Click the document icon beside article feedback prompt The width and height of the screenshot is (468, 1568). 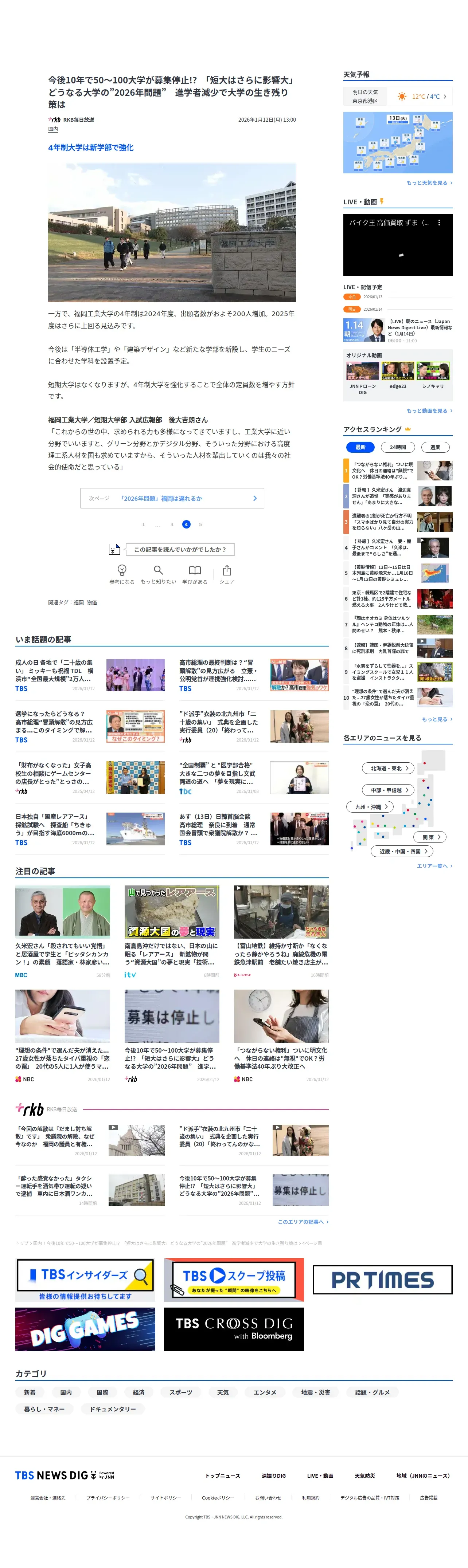114,549
